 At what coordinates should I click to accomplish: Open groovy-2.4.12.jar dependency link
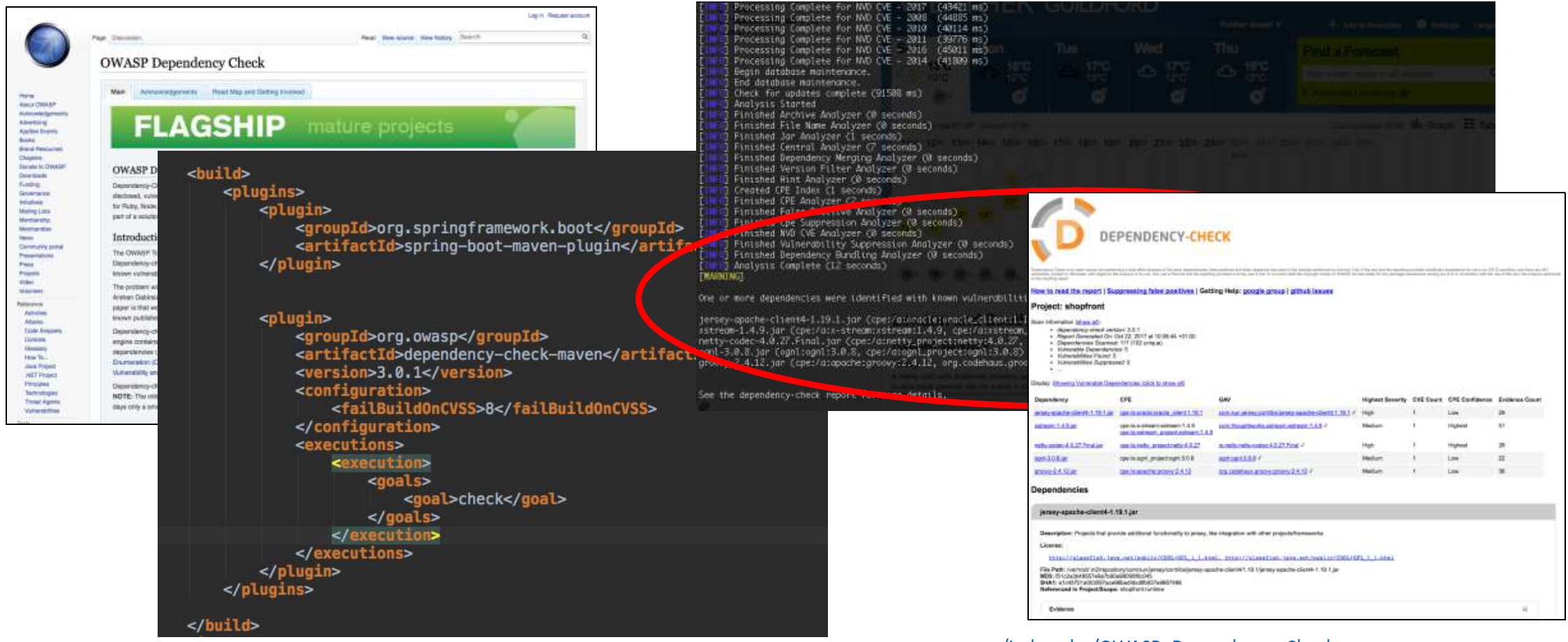click(1055, 472)
